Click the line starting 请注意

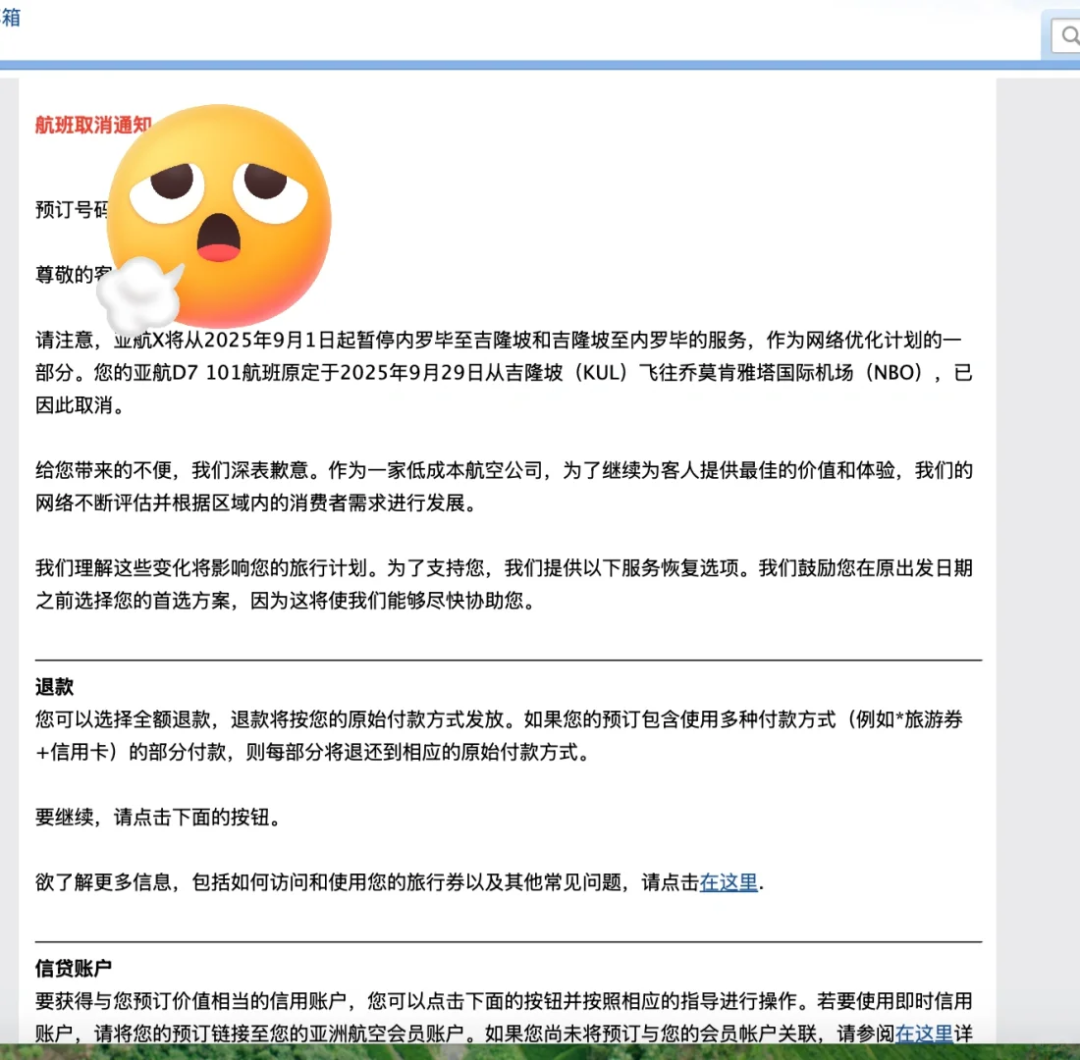click(x=499, y=340)
